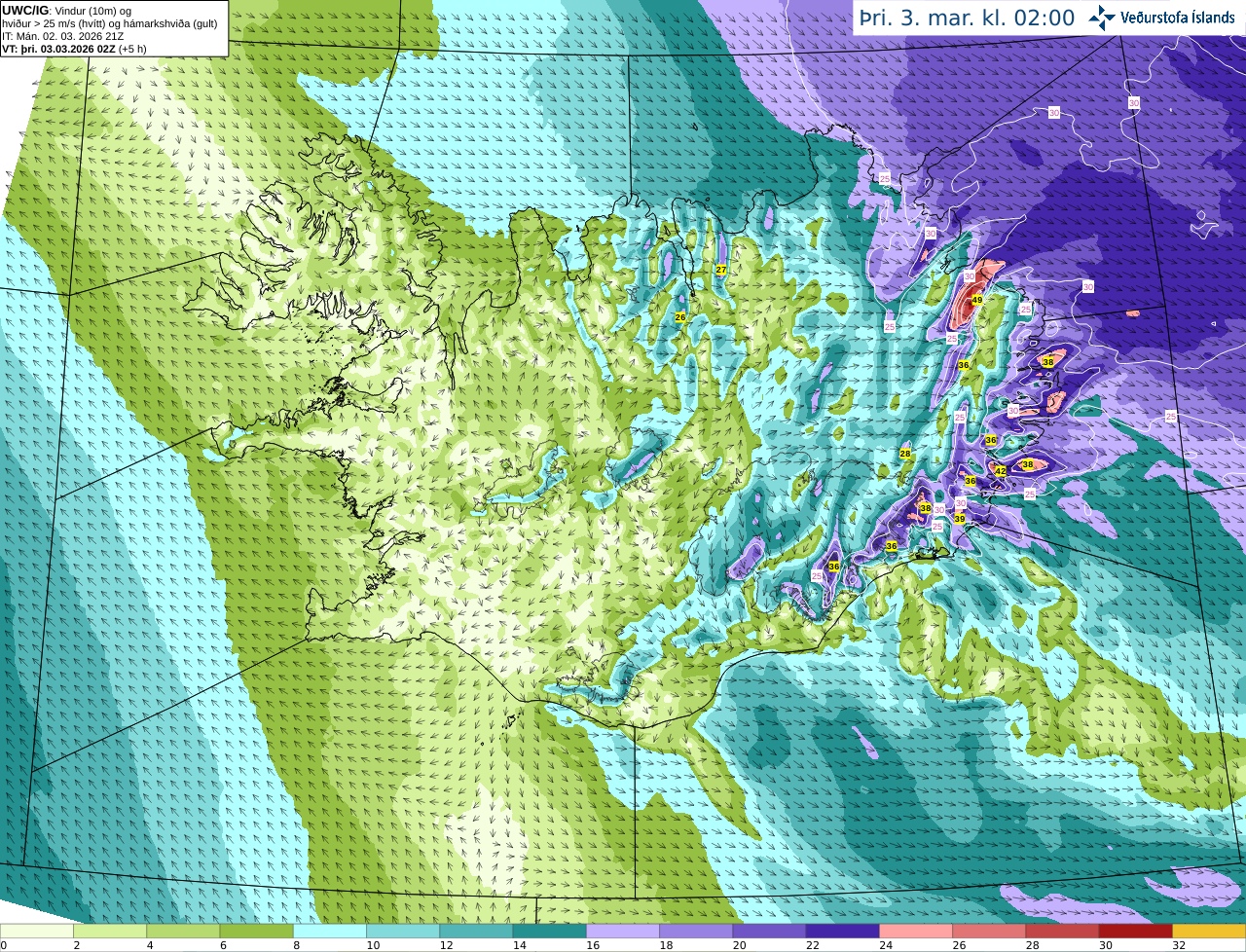Screen dimensions: 1246x952
Task: Click the Veðurstofa Íslands logo emblem
Action: pyautogui.click(x=1102, y=18)
